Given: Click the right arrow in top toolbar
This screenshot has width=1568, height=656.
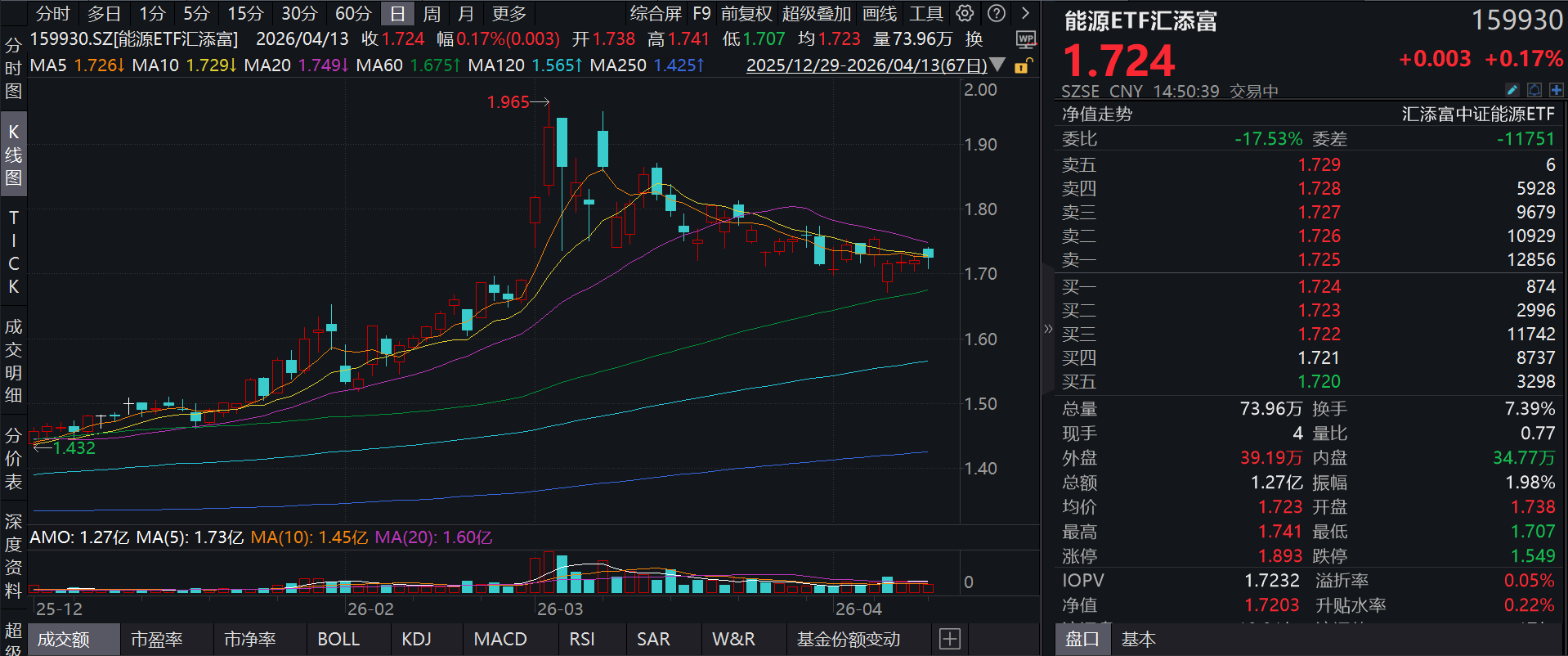Looking at the screenshot, I should point(1025,13).
